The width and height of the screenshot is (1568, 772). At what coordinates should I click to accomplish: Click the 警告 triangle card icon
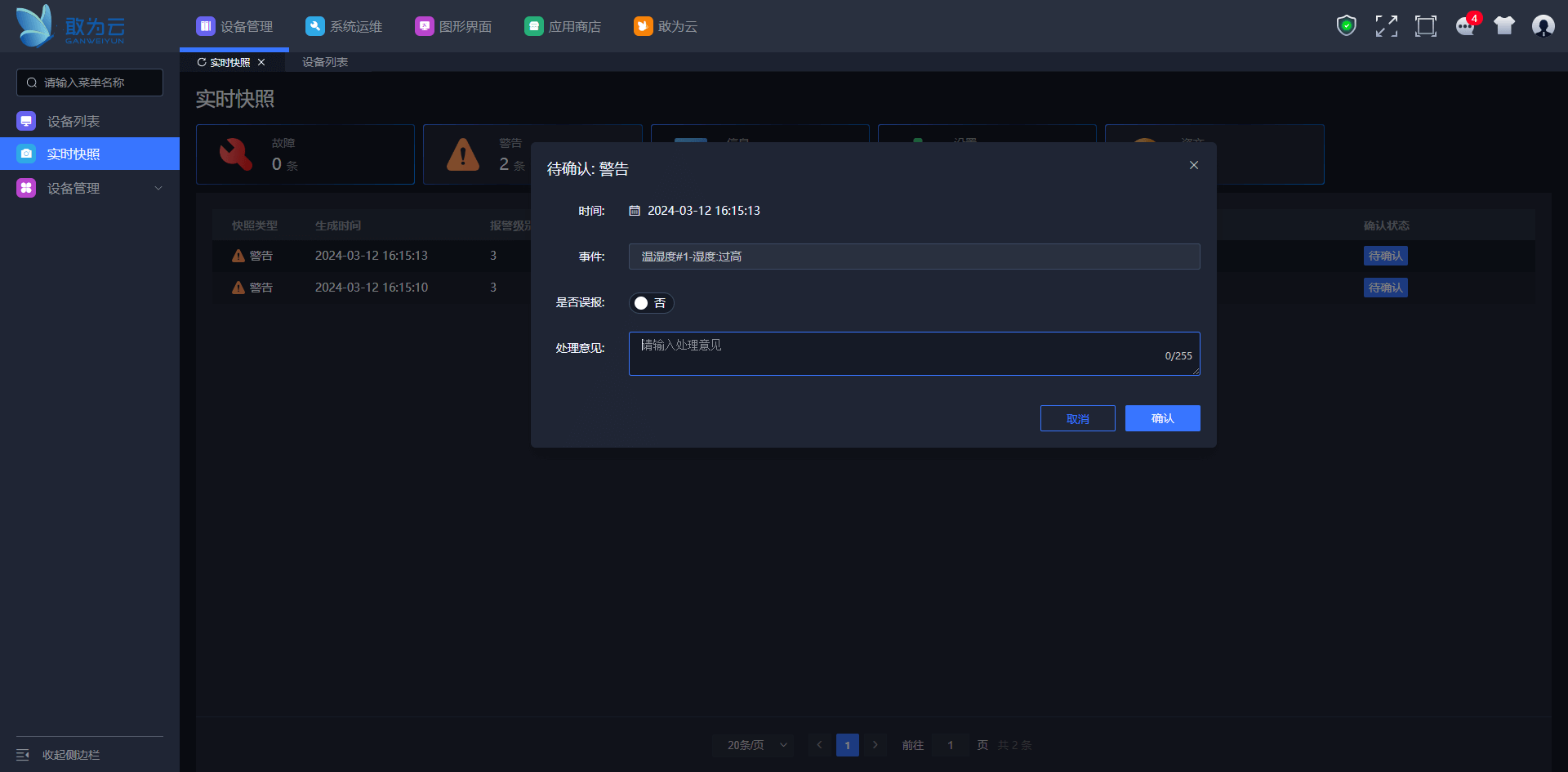click(x=463, y=154)
